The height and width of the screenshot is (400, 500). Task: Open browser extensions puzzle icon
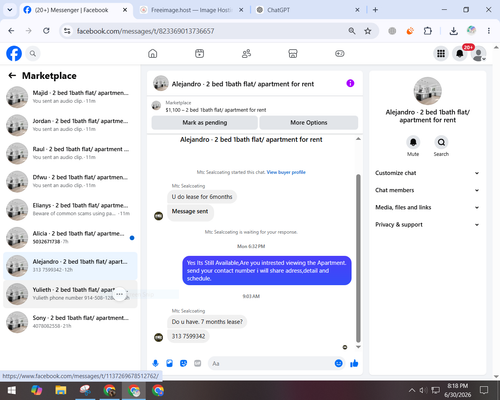pos(427,31)
